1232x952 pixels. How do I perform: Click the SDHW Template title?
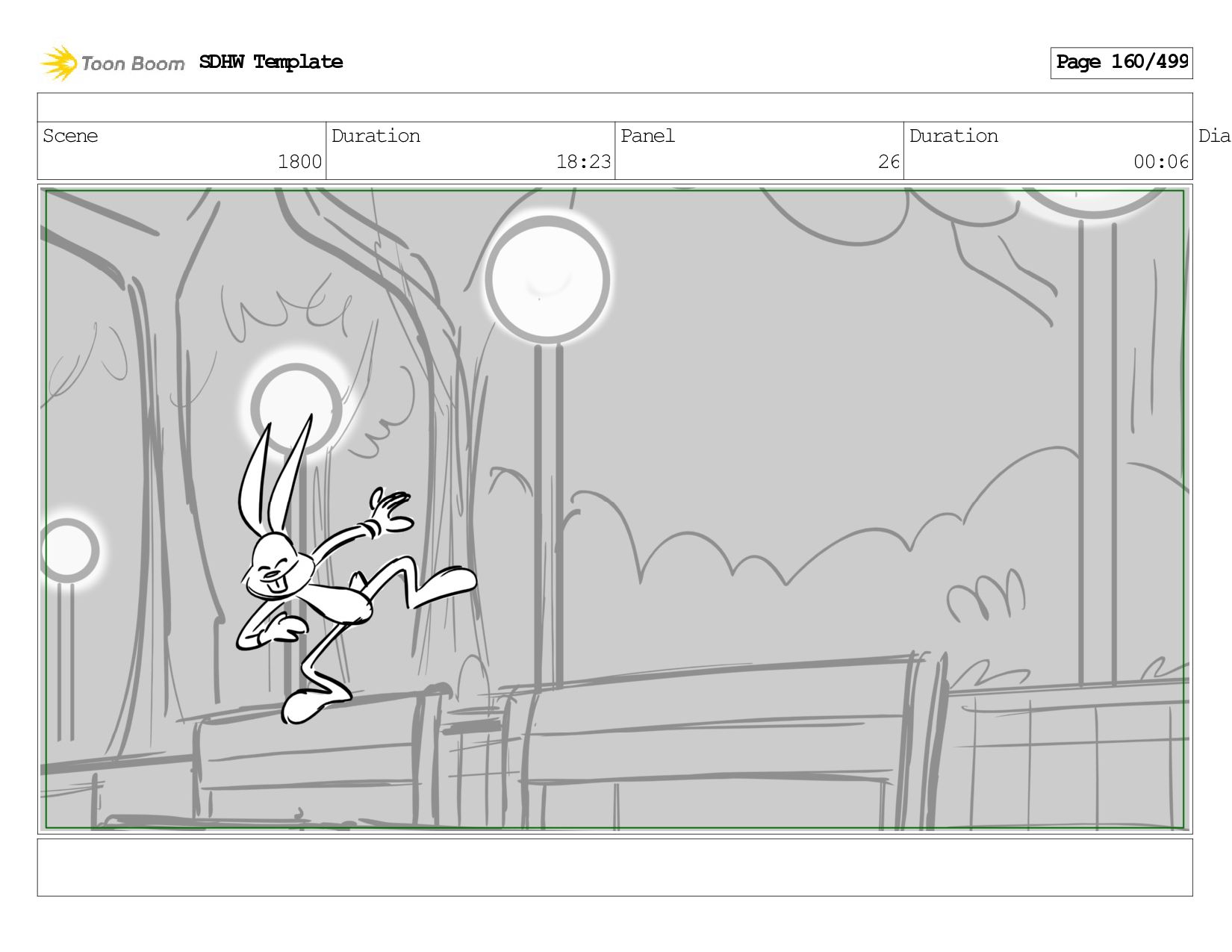pos(271,62)
